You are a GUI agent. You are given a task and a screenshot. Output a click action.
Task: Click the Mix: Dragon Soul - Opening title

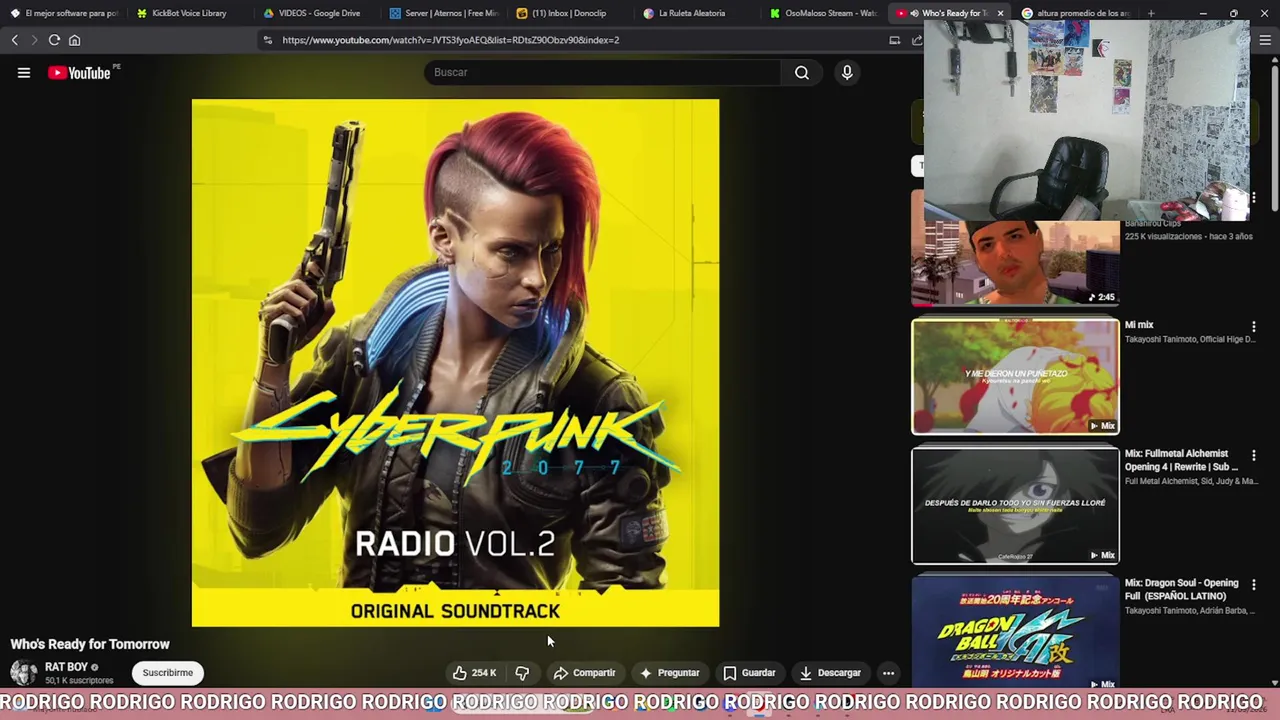click(x=1181, y=589)
